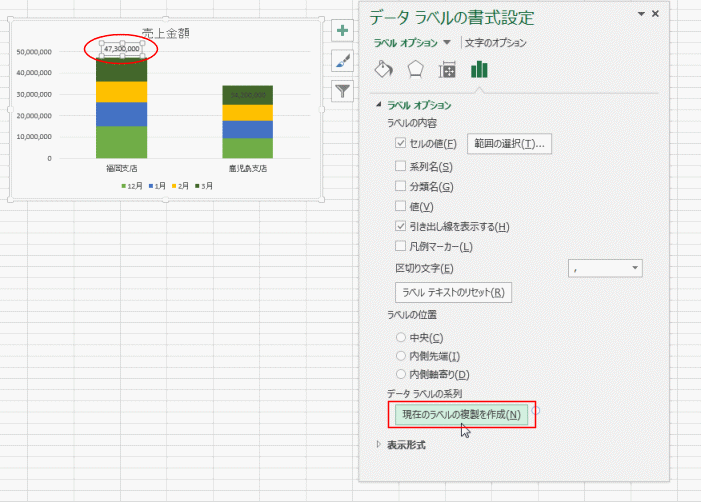Enable the 凡例マーカー checkbox

tap(401, 246)
